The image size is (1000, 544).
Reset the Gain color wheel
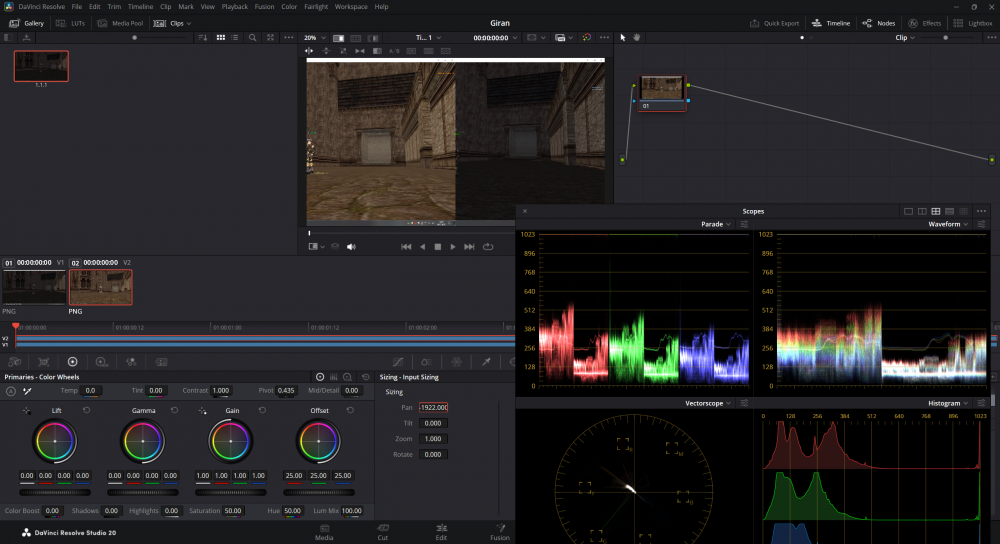(x=262, y=411)
